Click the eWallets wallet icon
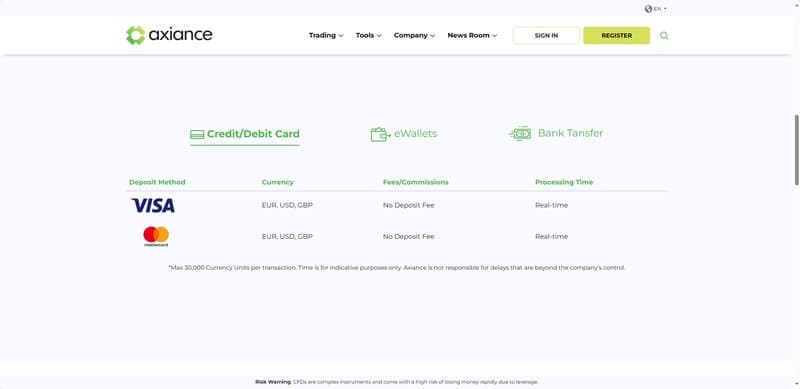This screenshot has width=800, height=389. pyautogui.click(x=380, y=134)
